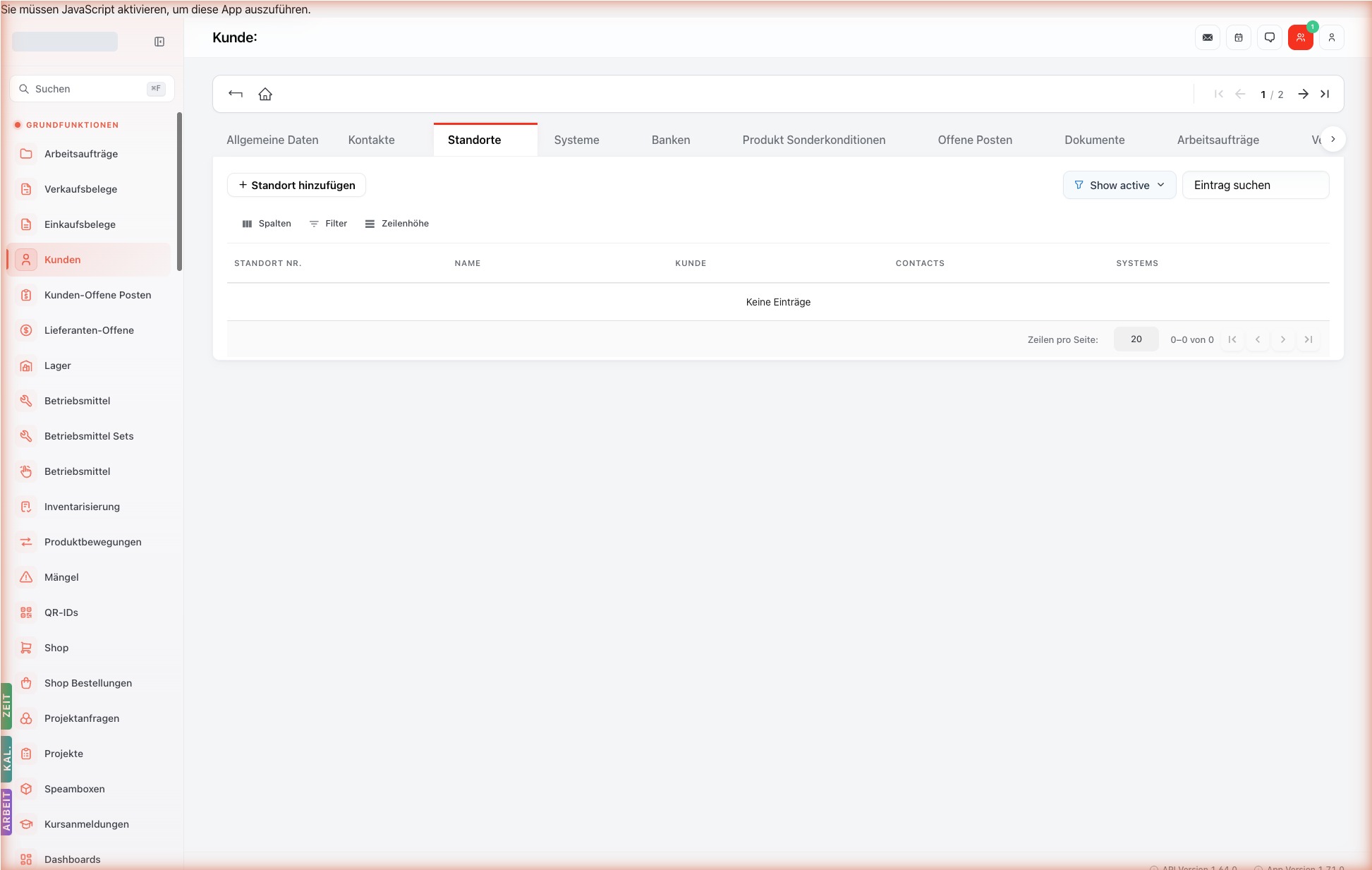This screenshot has height=870, width=1372.
Task: Open the Zeilenhöhe row height option
Action: pyautogui.click(x=397, y=224)
